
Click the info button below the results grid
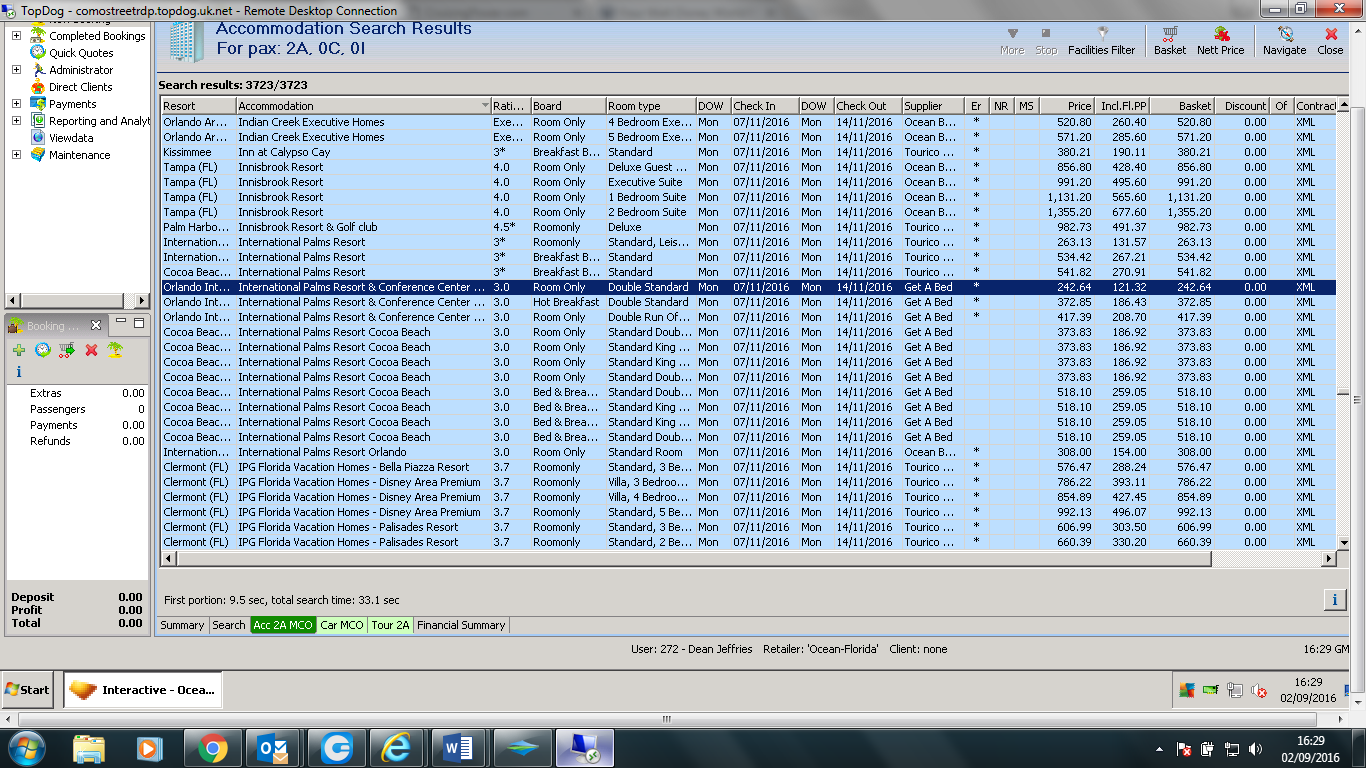coord(1334,600)
